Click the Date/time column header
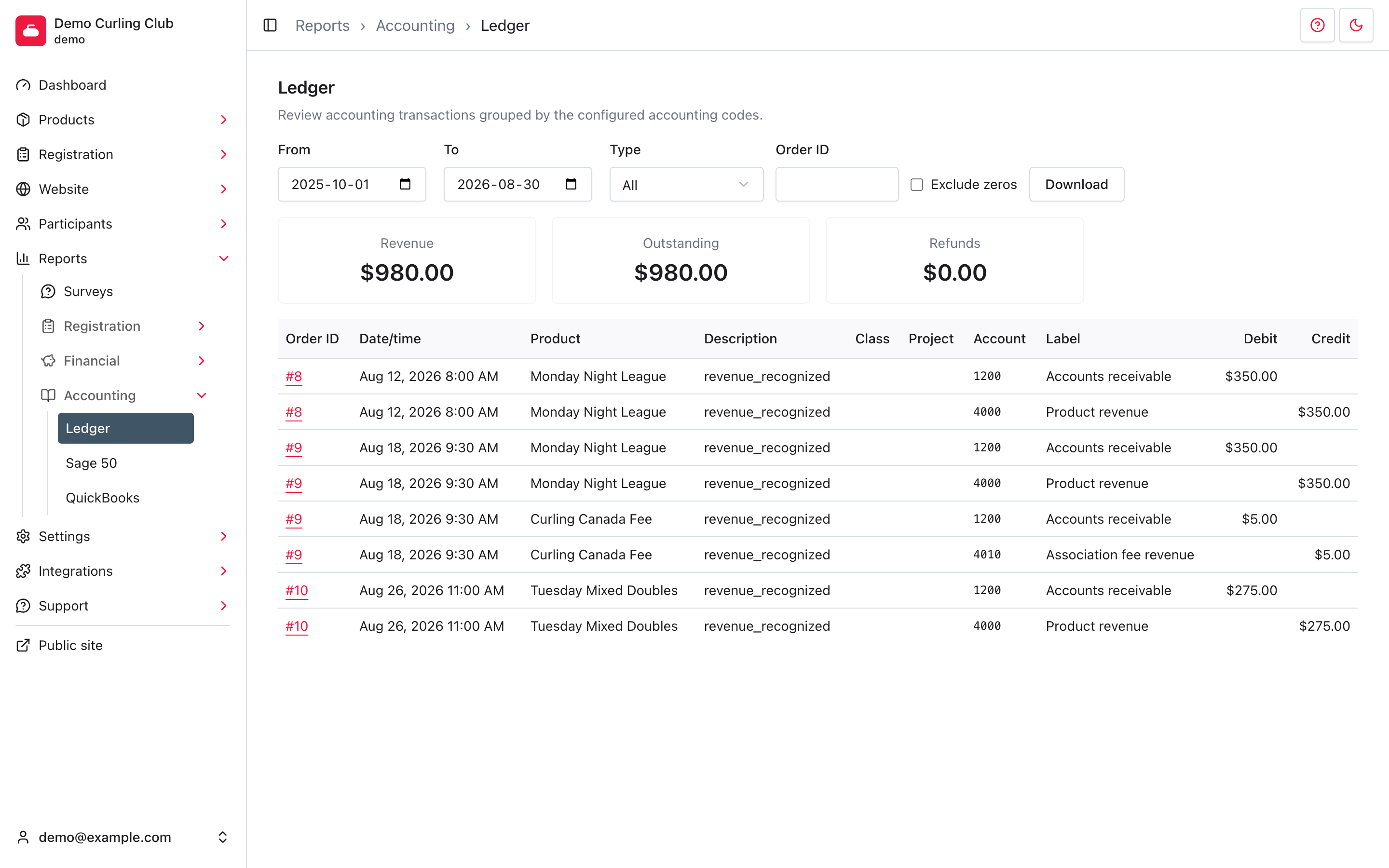 pyautogui.click(x=390, y=339)
